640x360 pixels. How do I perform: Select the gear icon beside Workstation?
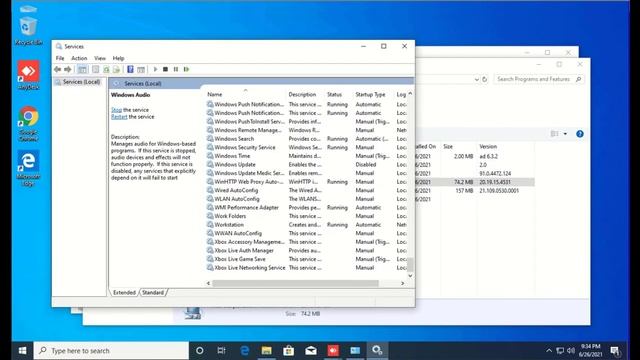click(x=210, y=224)
